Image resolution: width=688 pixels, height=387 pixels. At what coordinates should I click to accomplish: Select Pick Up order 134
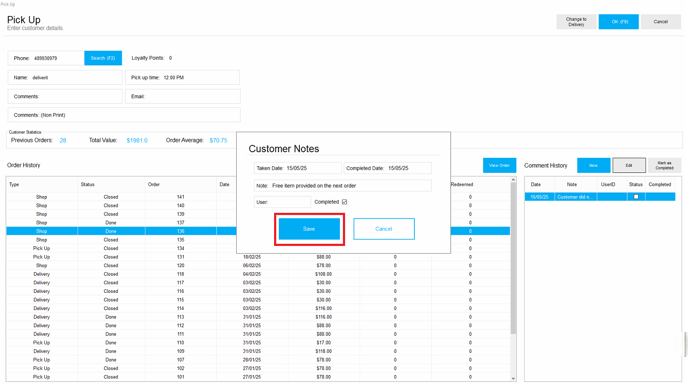click(x=258, y=248)
